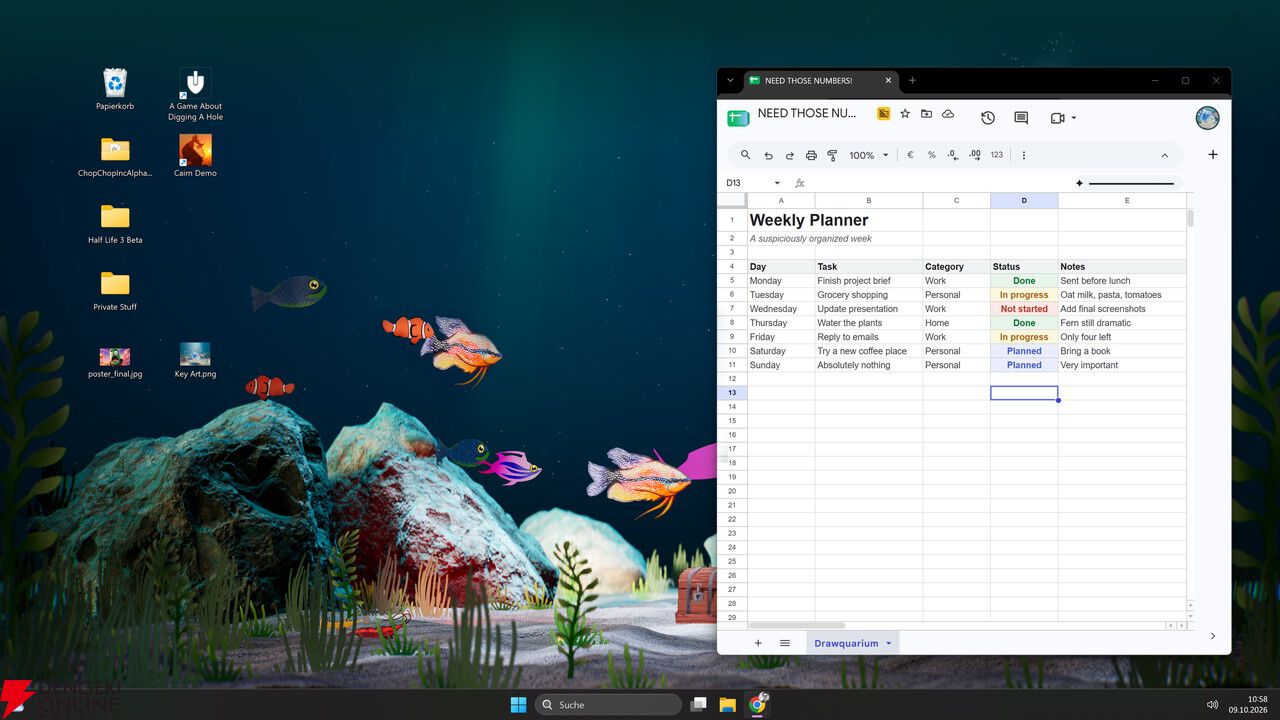This screenshot has height=720, width=1280.
Task: Click the move to folder icon
Action: click(926, 114)
